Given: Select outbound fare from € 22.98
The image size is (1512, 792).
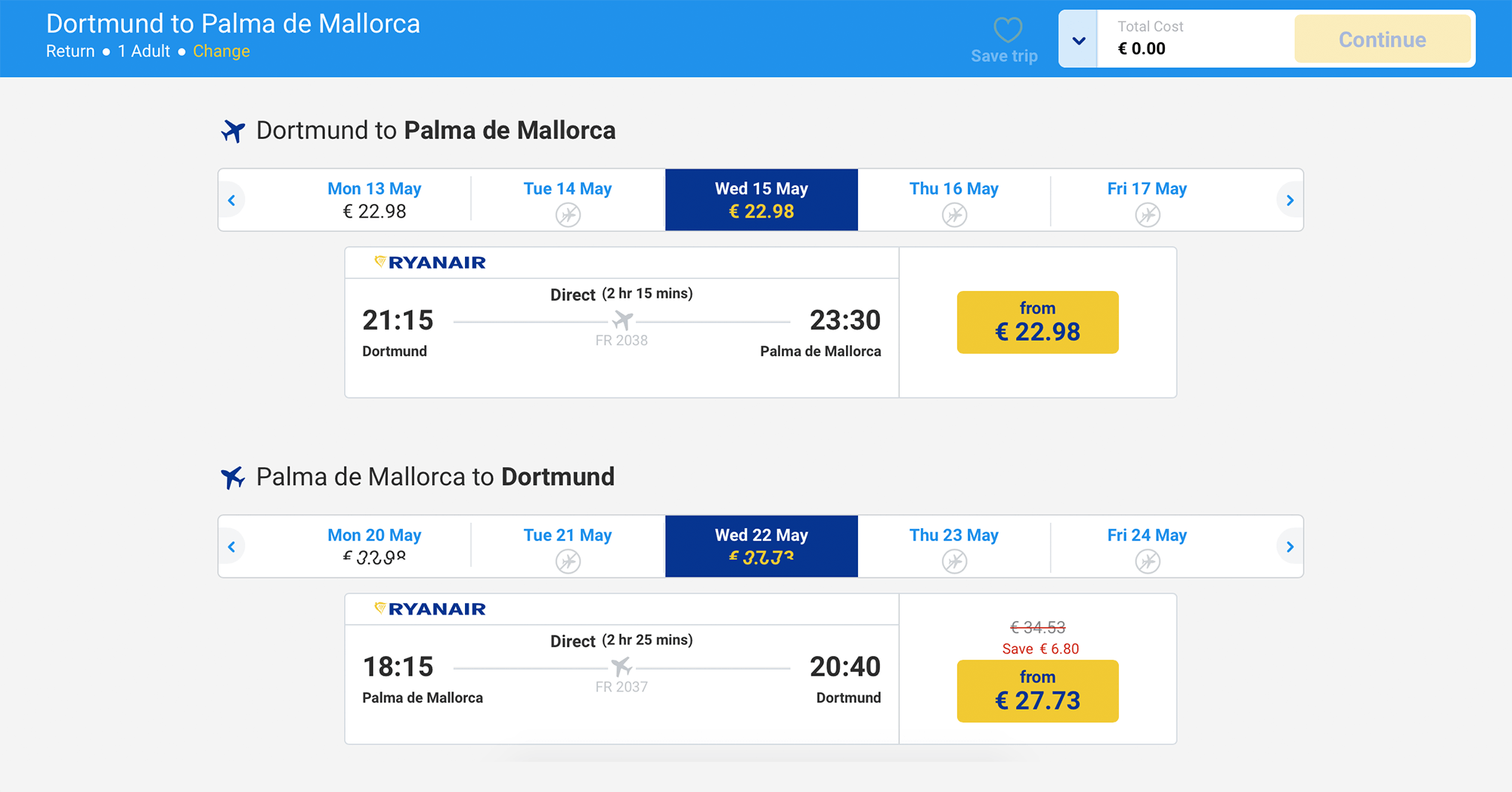Looking at the screenshot, I should click(1037, 322).
